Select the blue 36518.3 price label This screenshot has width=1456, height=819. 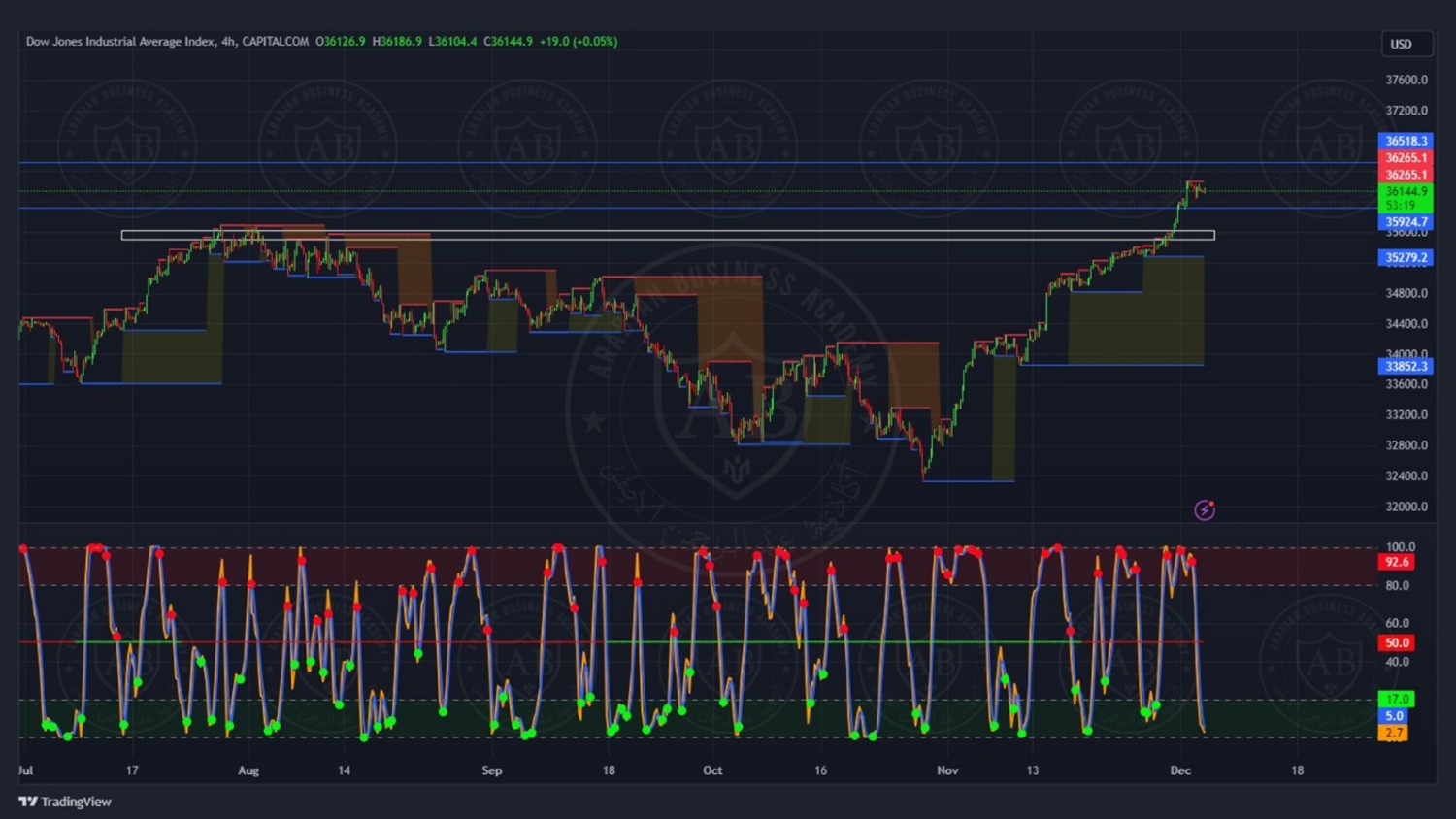click(x=1406, y=141)
